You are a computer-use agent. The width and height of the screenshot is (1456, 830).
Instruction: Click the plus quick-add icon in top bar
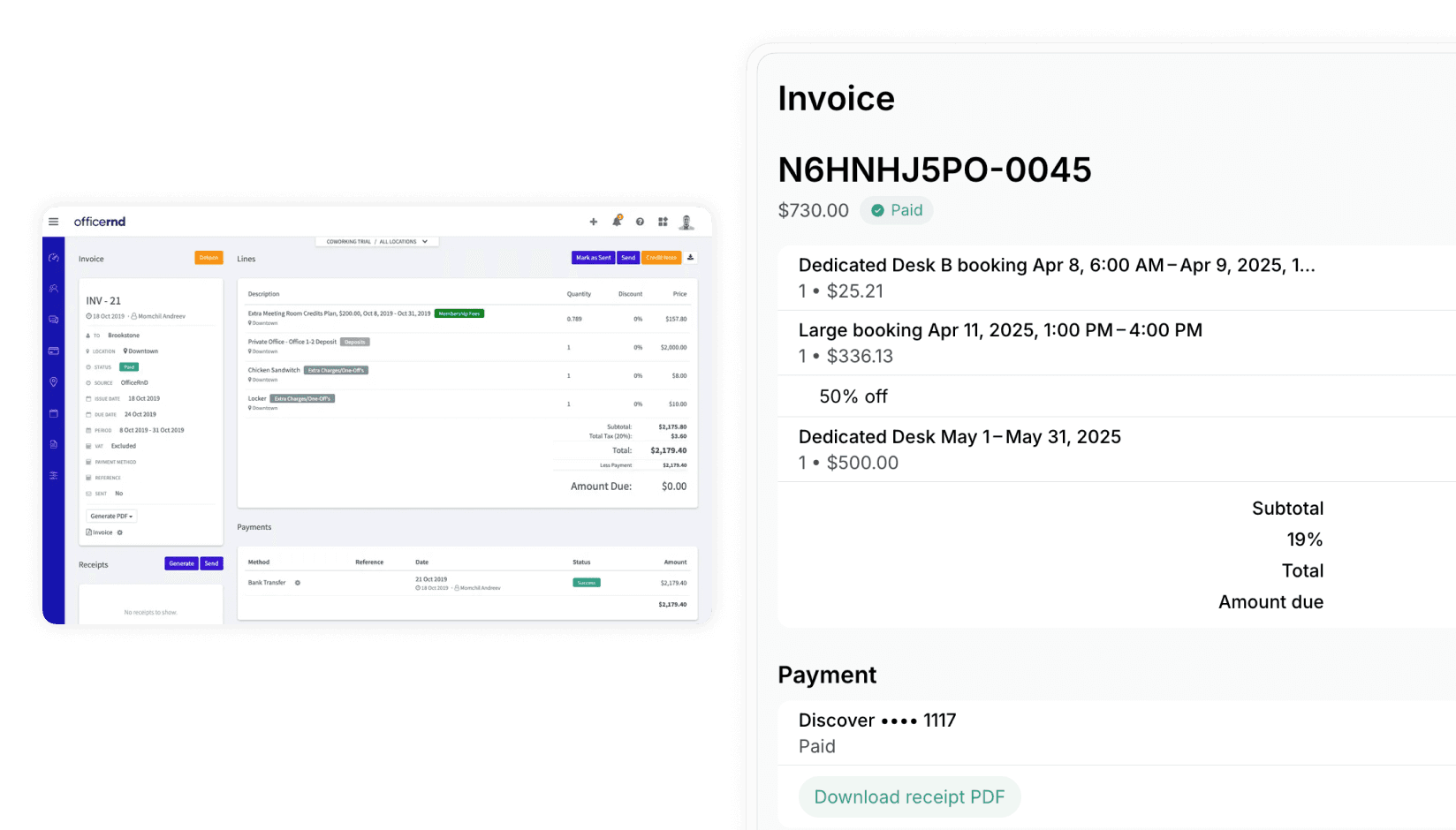pos(593,222)
